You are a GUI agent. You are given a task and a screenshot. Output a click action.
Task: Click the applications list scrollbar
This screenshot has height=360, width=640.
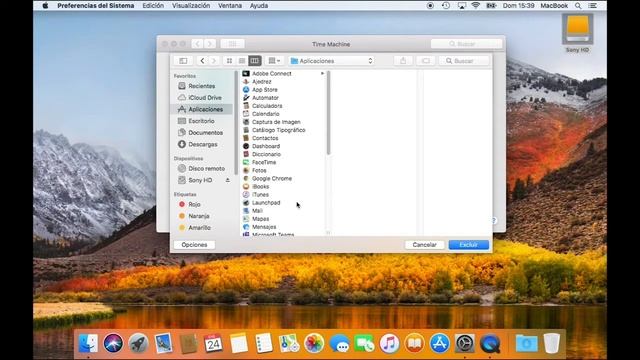[328, 113]
